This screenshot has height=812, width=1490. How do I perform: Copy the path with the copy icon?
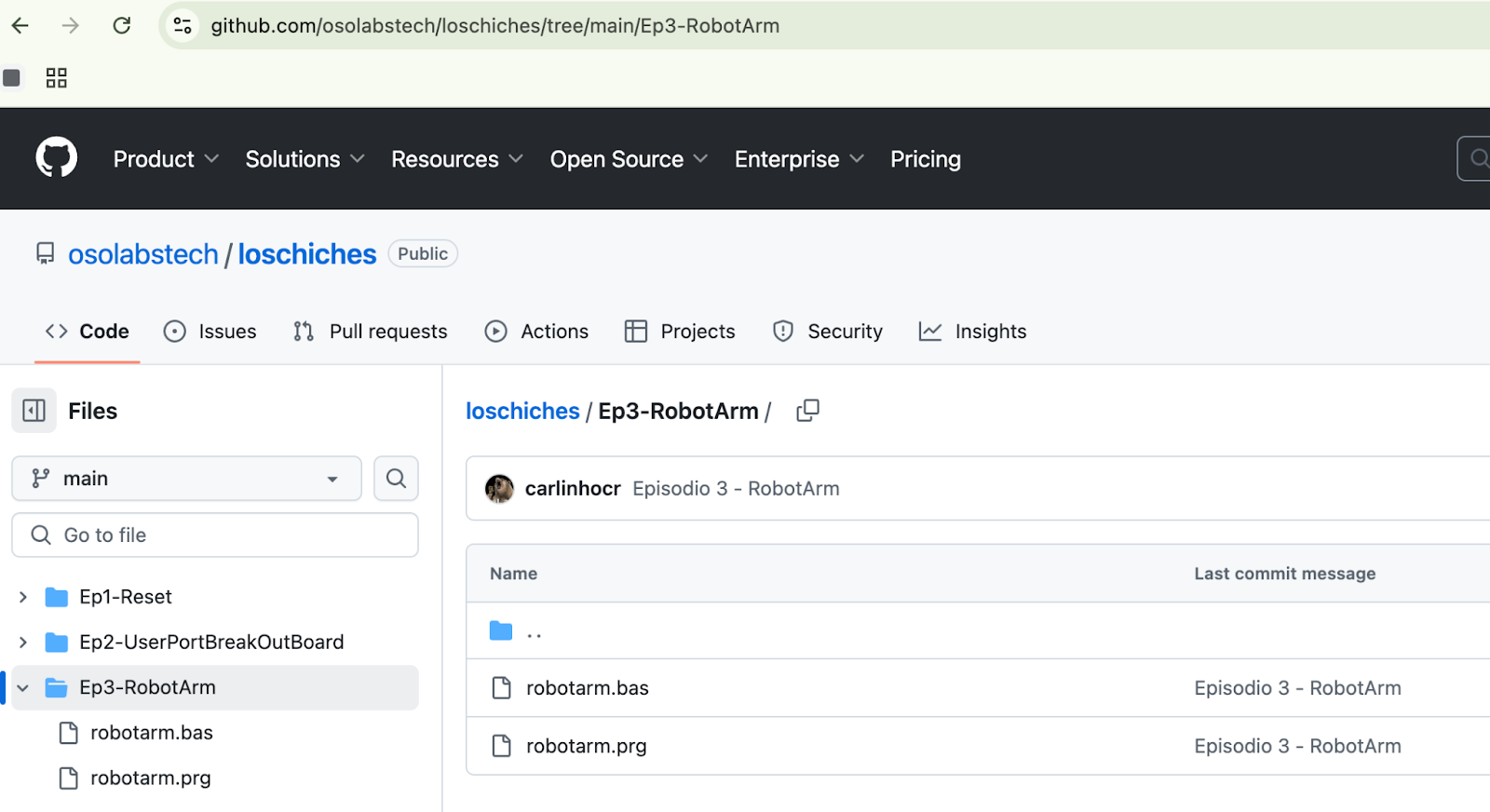click(x=807, y=411)
